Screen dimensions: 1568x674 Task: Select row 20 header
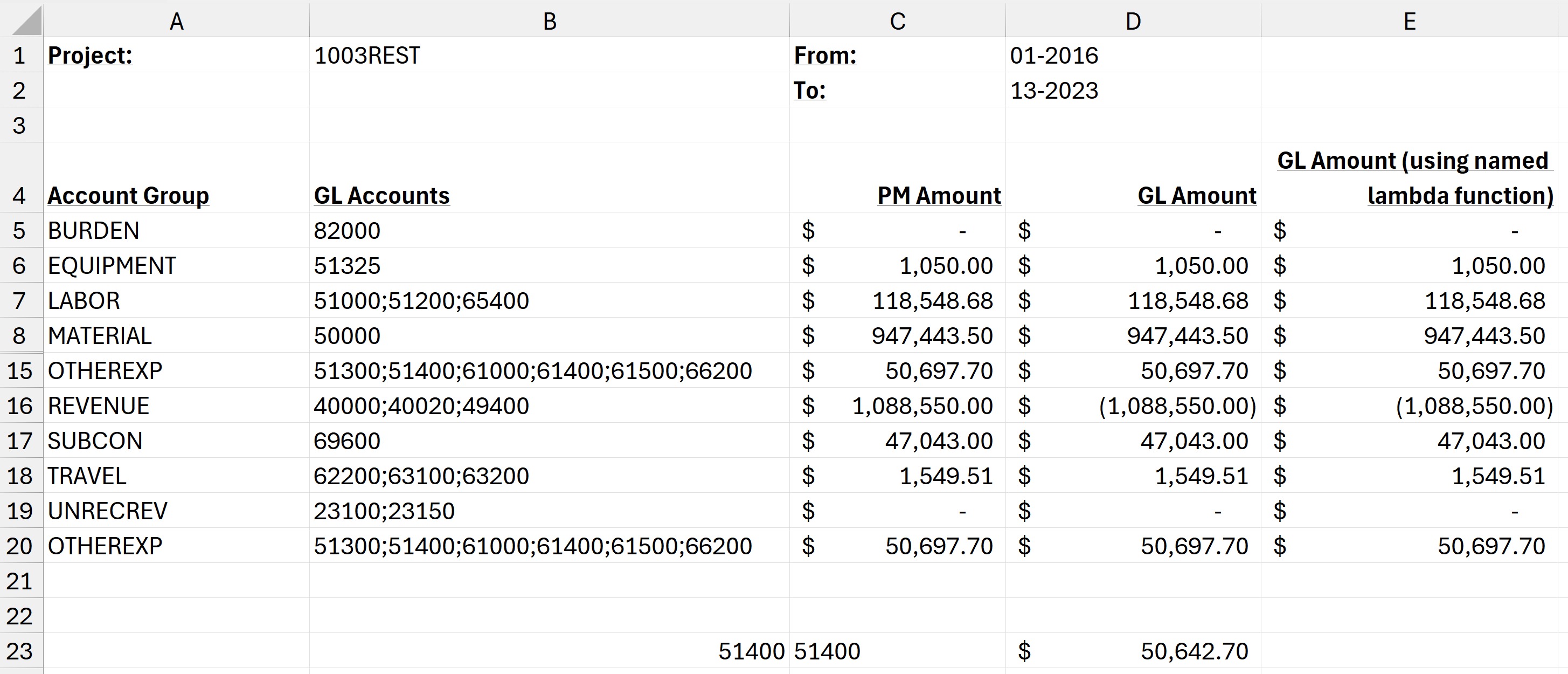click(22, 546)
